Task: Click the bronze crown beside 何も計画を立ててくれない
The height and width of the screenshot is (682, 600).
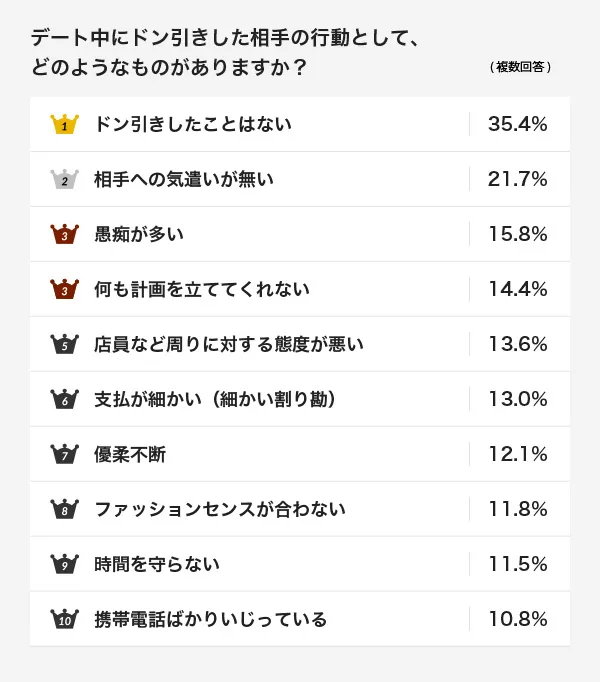Action: (x=64, y=290)
